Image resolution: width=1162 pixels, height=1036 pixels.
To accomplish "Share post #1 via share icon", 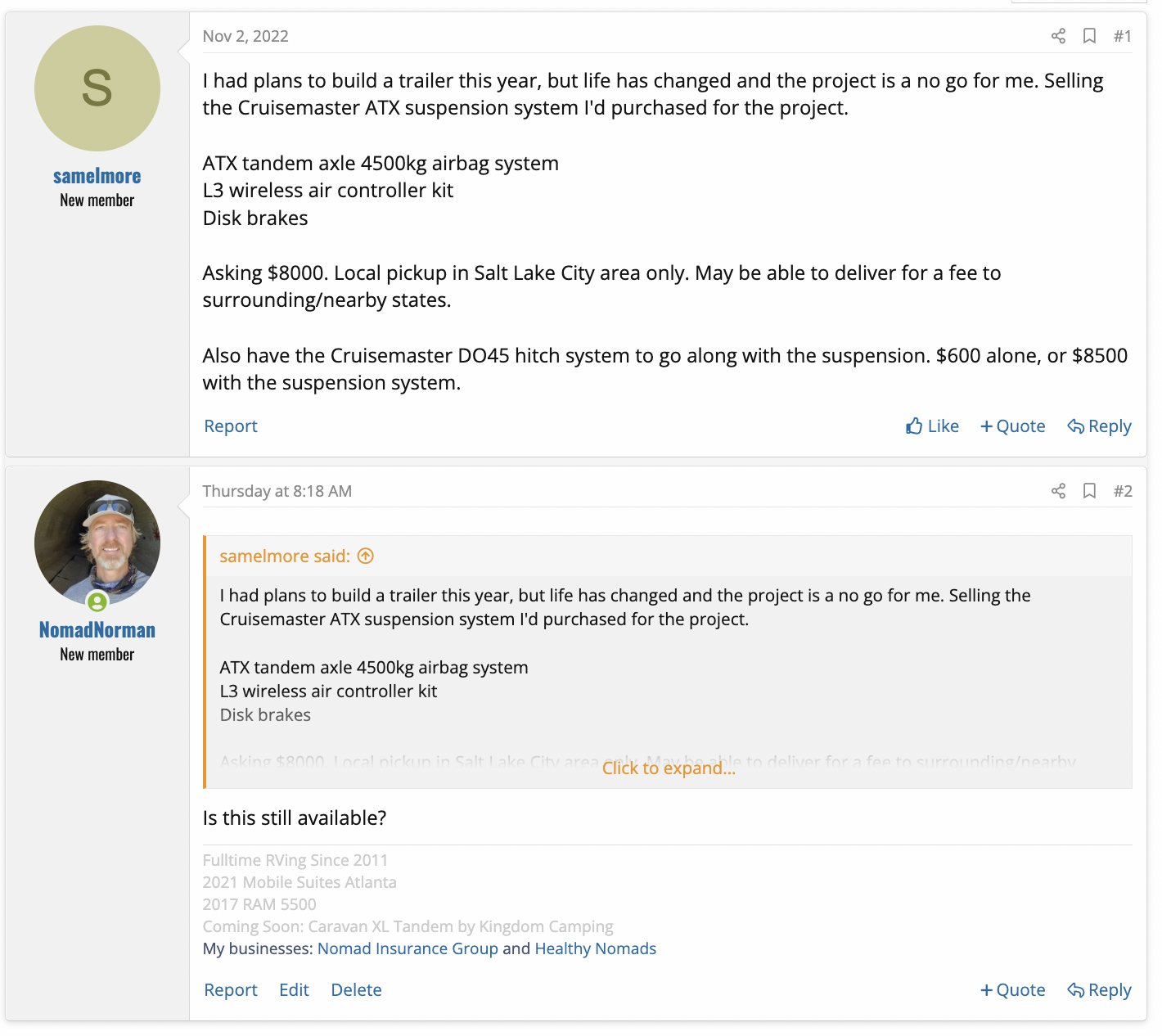I will 1058,36.
